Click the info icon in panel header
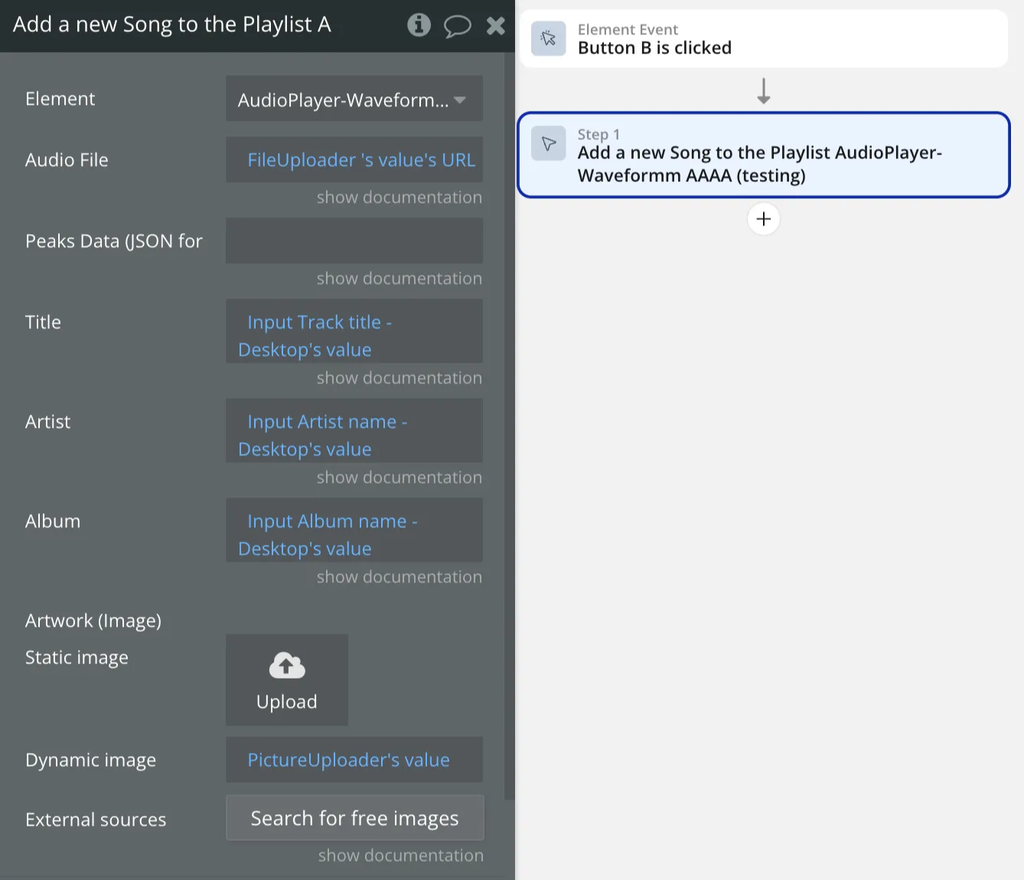 (419, 26)
